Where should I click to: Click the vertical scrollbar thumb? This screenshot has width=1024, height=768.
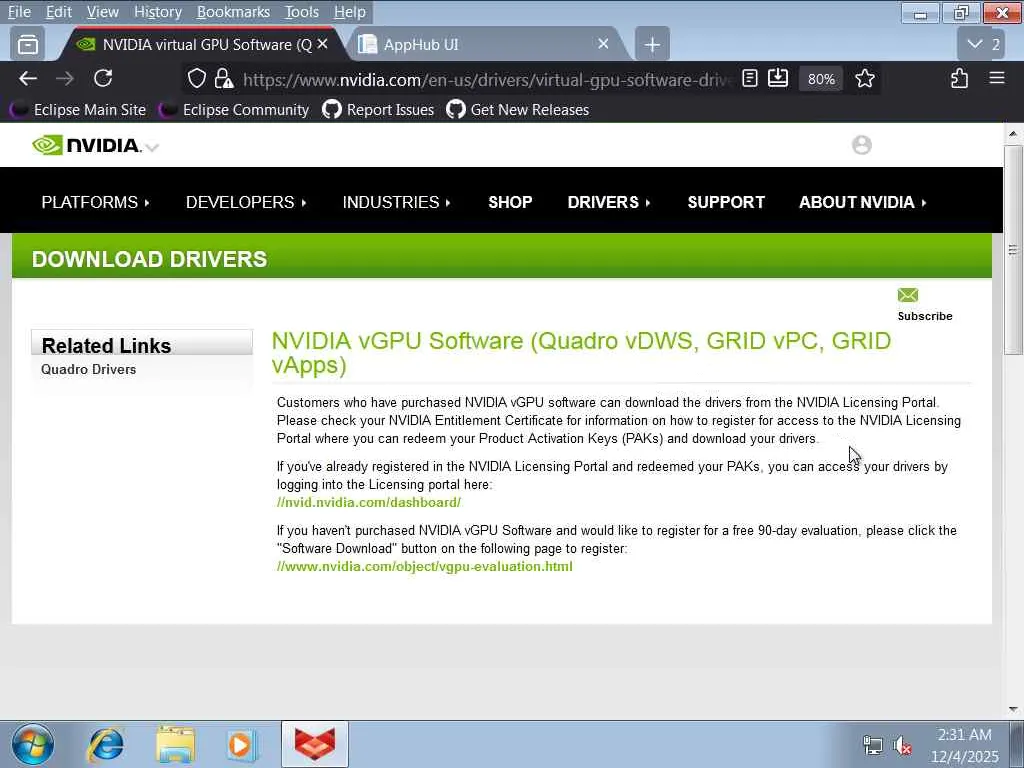tap(1013, 250)
